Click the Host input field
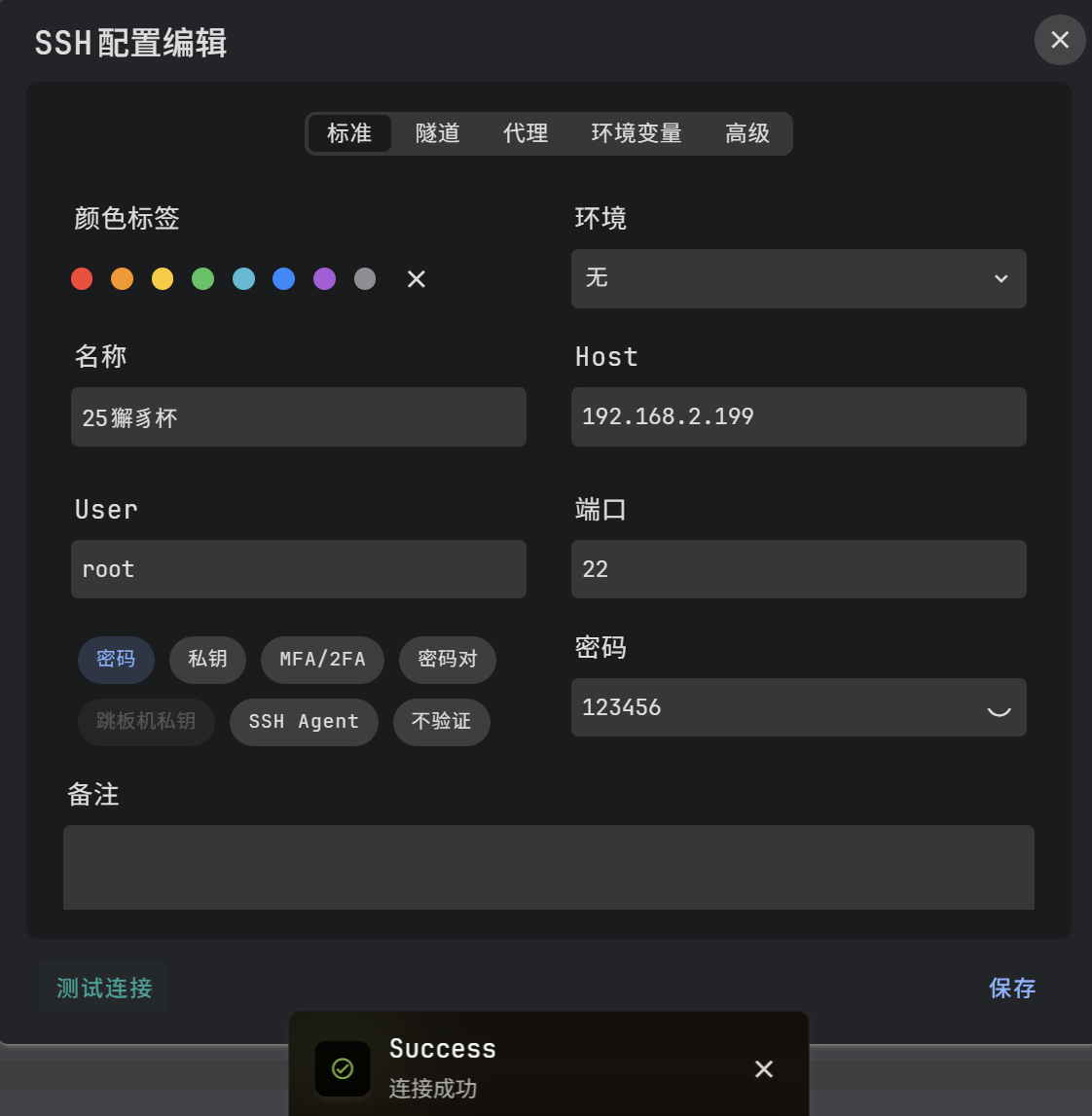This screenshot has width=1092, height=1116. point(798,417)
